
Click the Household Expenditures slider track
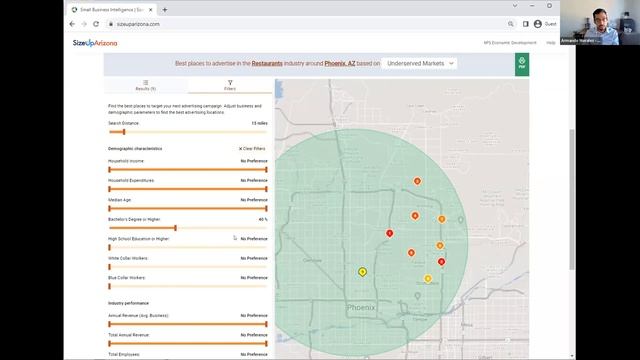tap(188, 189)
